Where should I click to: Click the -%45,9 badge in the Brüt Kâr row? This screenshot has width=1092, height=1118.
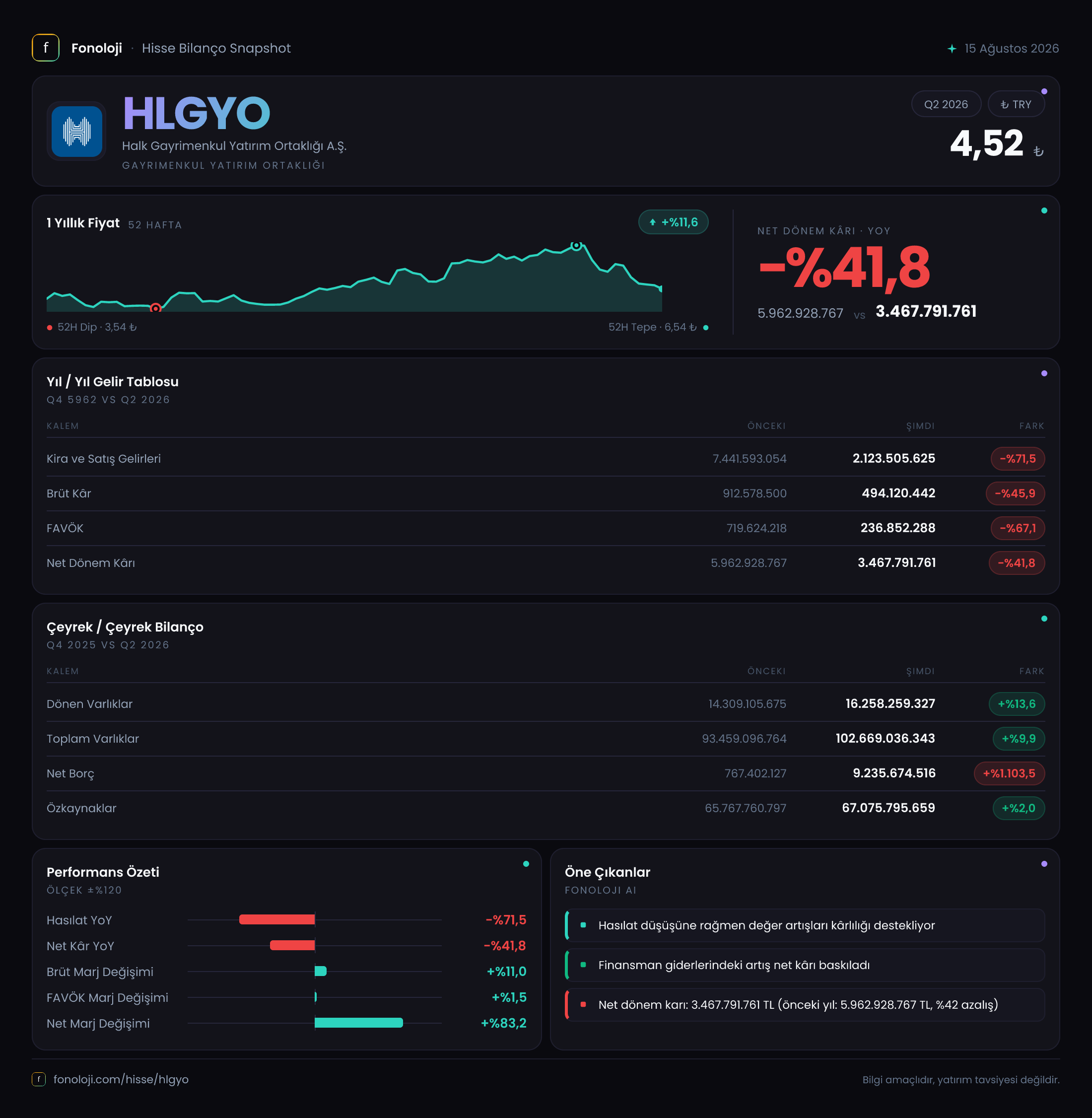coord(1015,493)
